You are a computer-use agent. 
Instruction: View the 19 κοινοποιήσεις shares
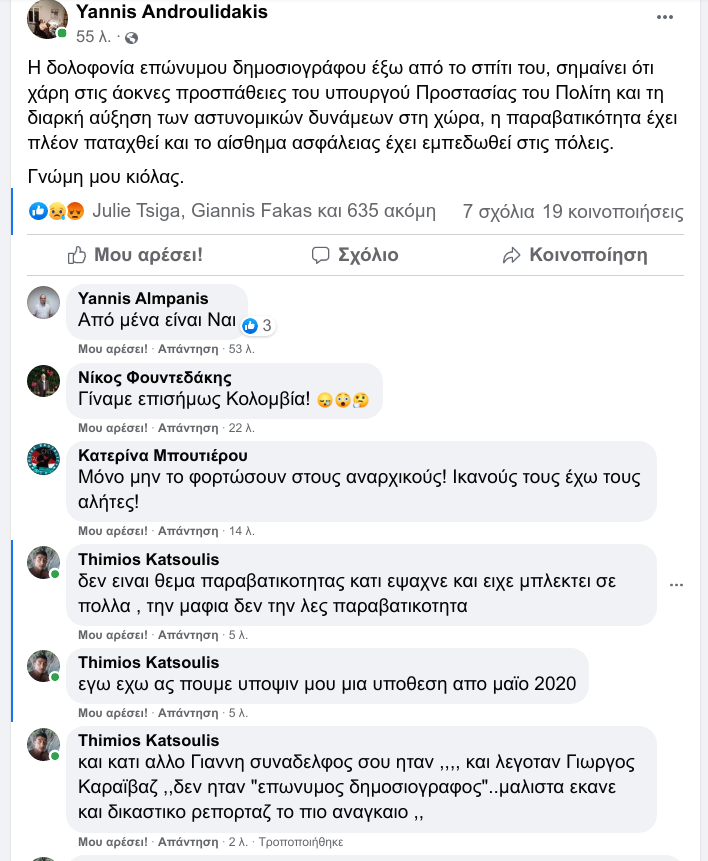[612, 212]
